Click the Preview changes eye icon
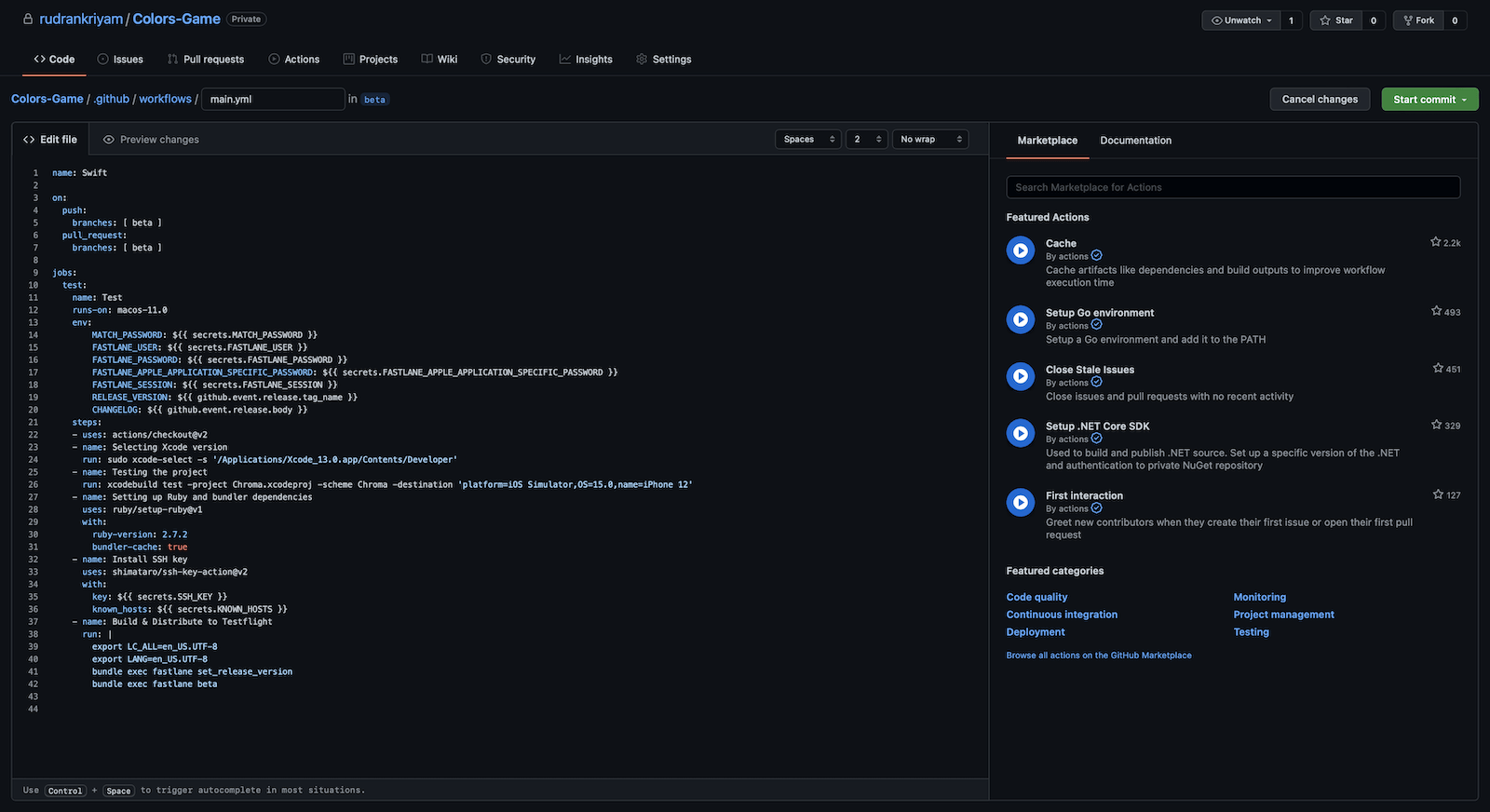Screen dimensions: 1490x812 point(109,140)
